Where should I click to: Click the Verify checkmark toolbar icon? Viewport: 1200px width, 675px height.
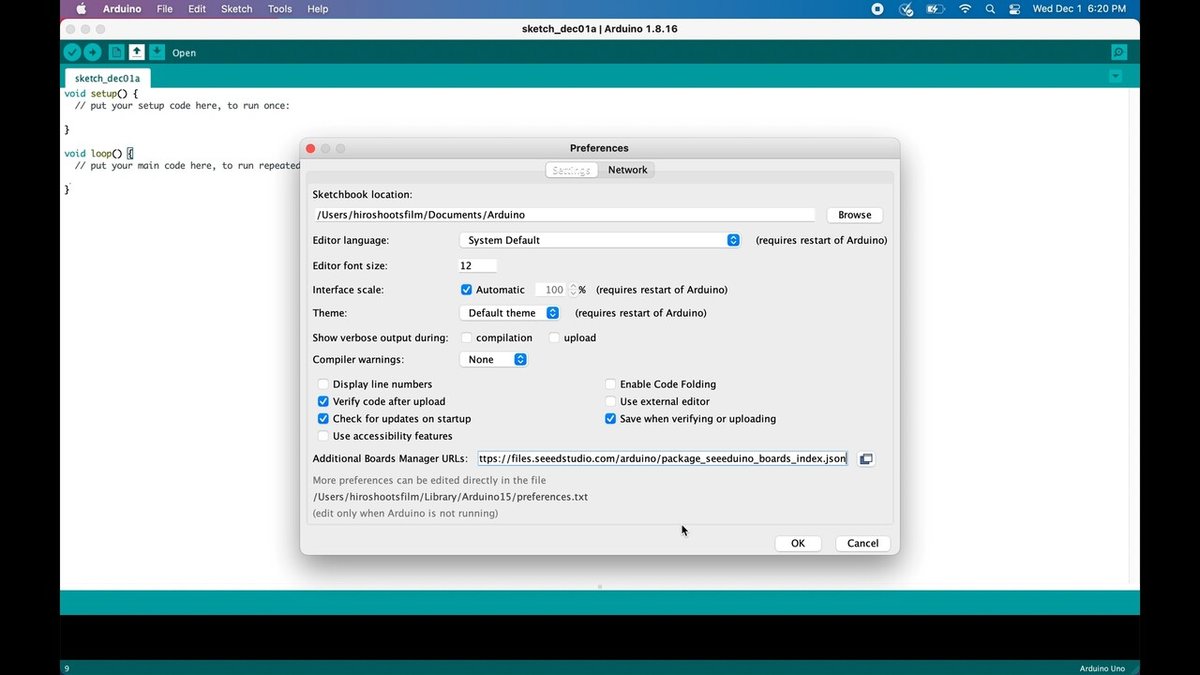click(x=72, y=52)
